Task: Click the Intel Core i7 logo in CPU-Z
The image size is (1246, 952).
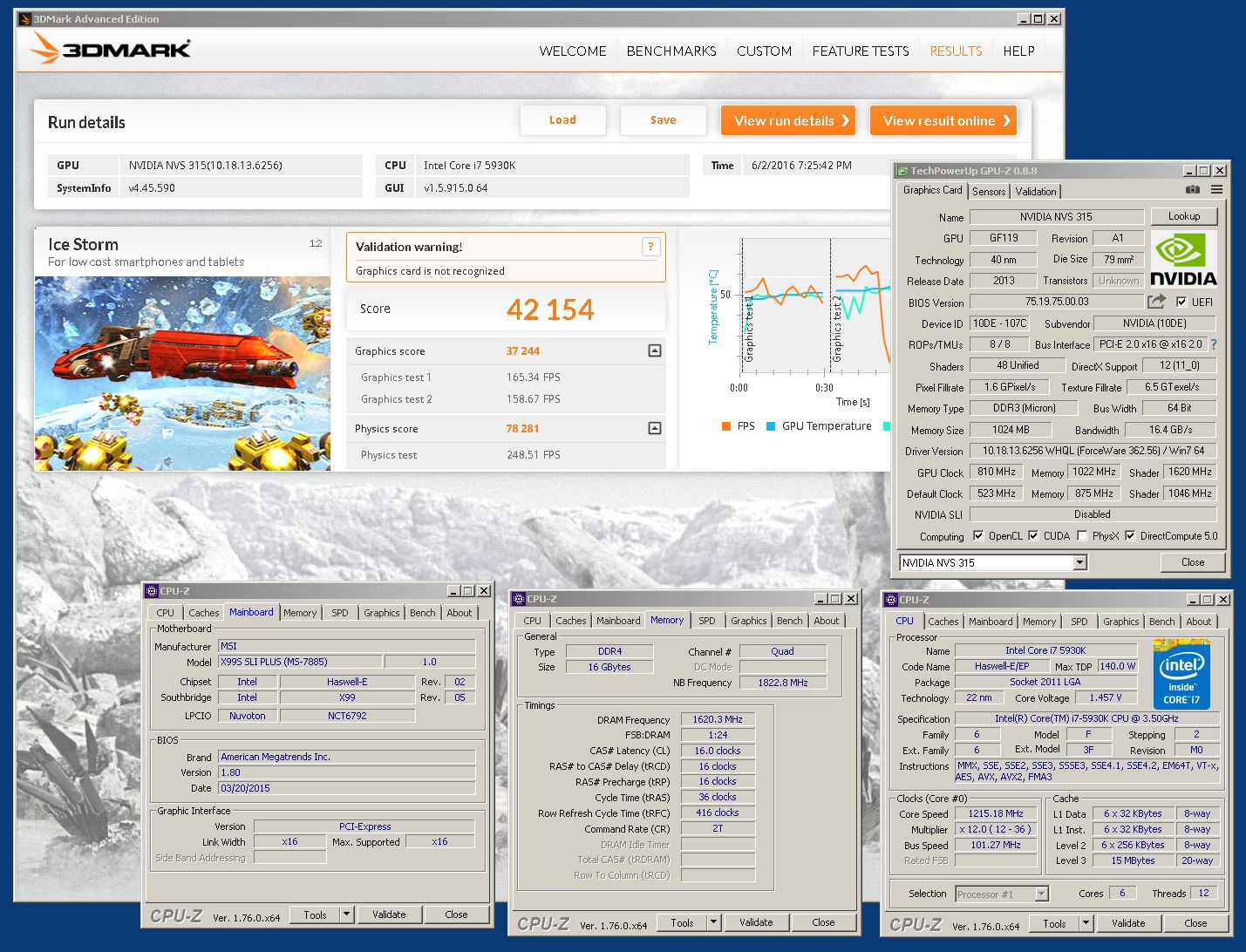Action: click(1181, 675)
